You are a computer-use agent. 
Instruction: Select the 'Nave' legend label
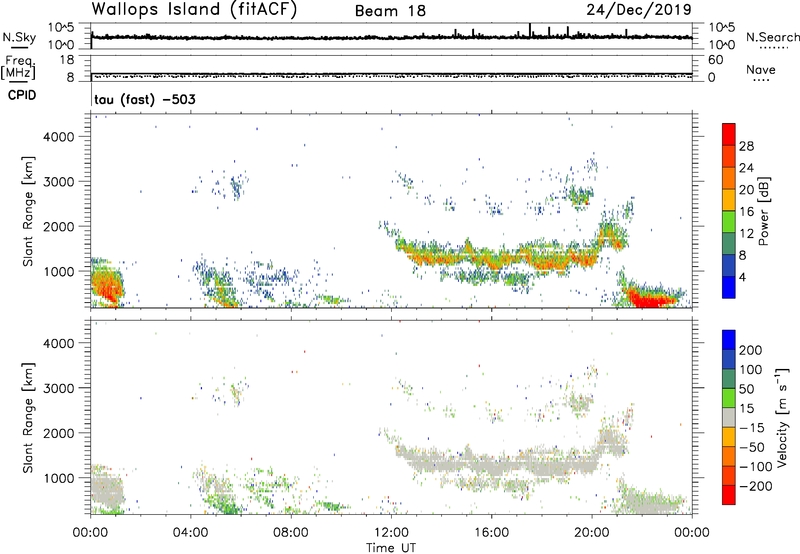point(761,70)
